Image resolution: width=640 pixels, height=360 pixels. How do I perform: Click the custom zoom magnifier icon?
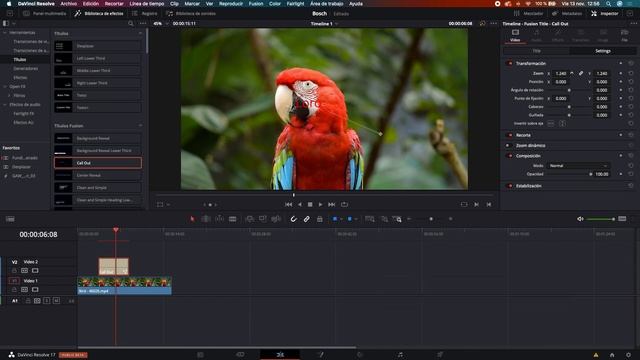click(x=397, y=219)
